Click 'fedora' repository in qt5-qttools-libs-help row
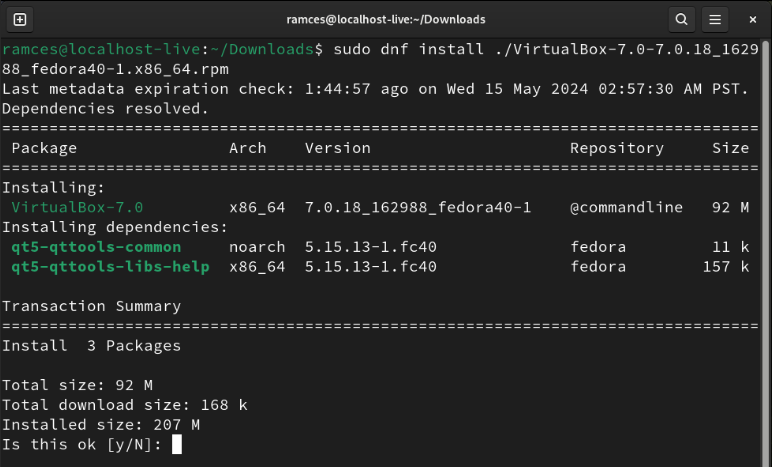772x467 pixels. click(598, 267)
